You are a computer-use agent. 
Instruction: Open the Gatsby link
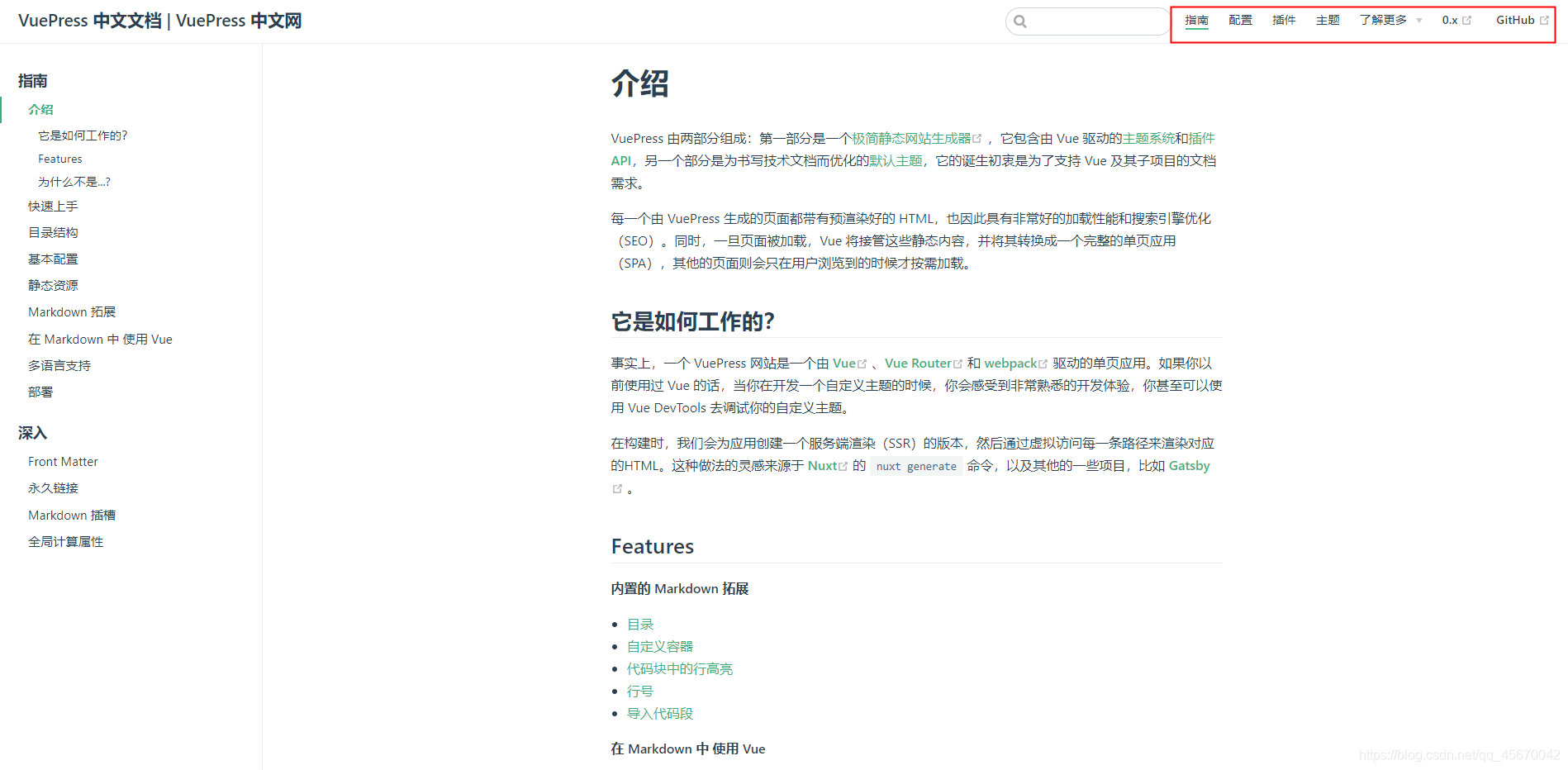point(1190,466)
